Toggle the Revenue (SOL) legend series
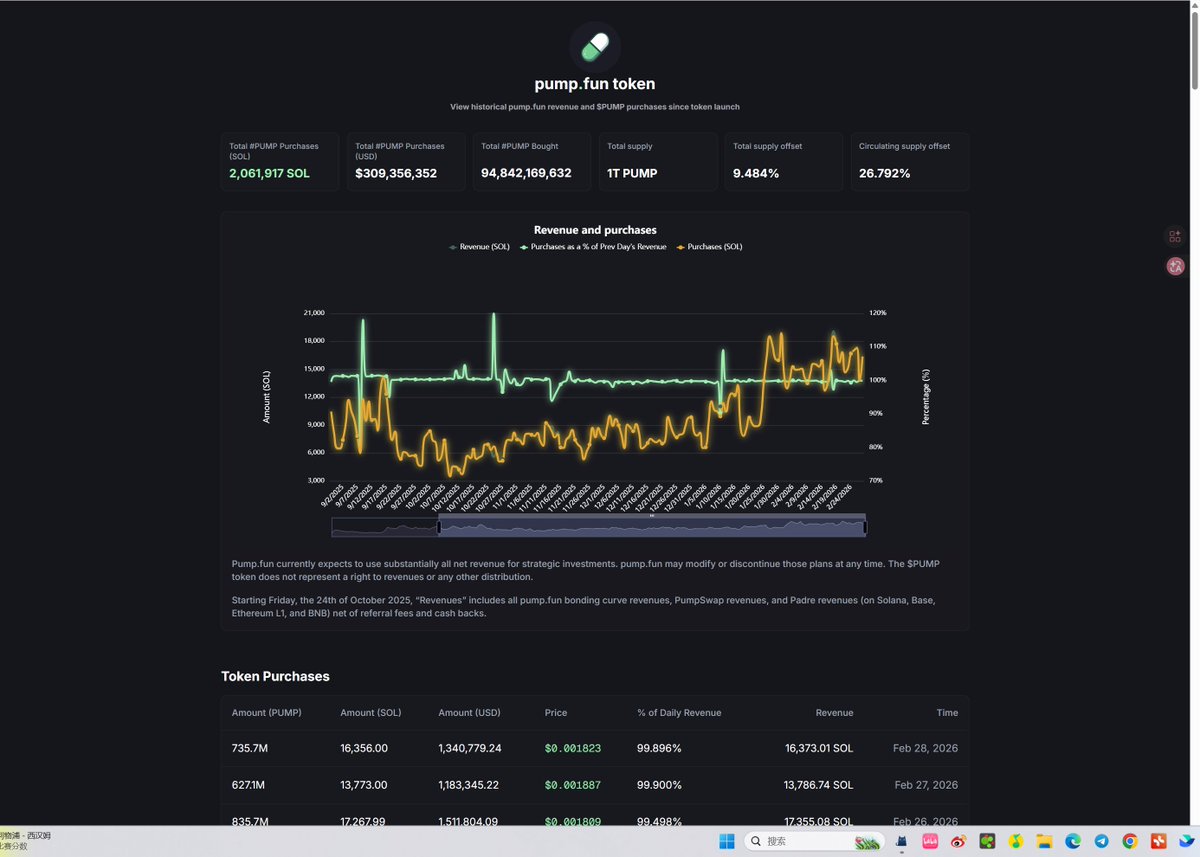This screenshot has height=857, width=1200. 479,246
